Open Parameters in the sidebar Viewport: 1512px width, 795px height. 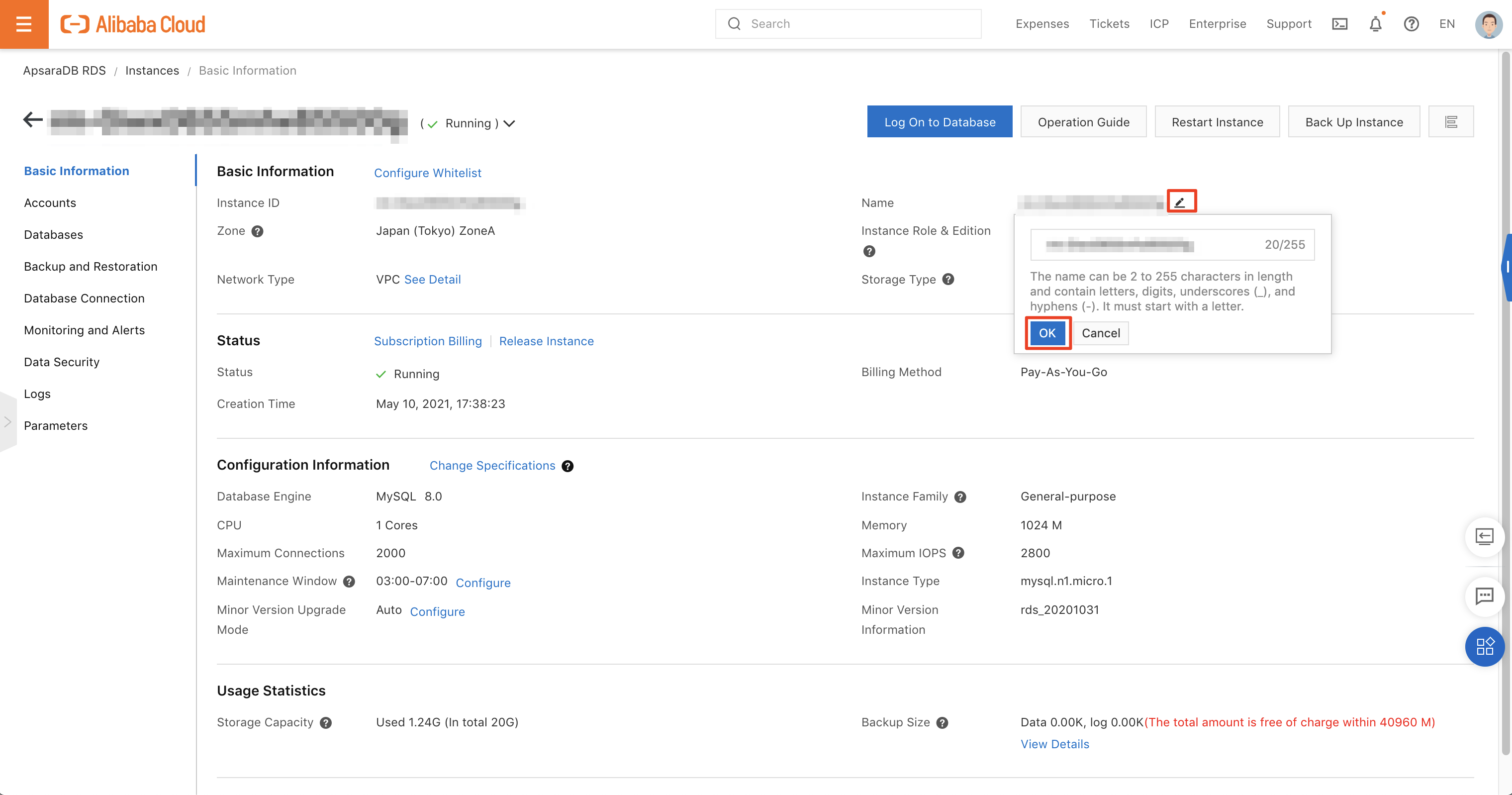tap(56, 426)
